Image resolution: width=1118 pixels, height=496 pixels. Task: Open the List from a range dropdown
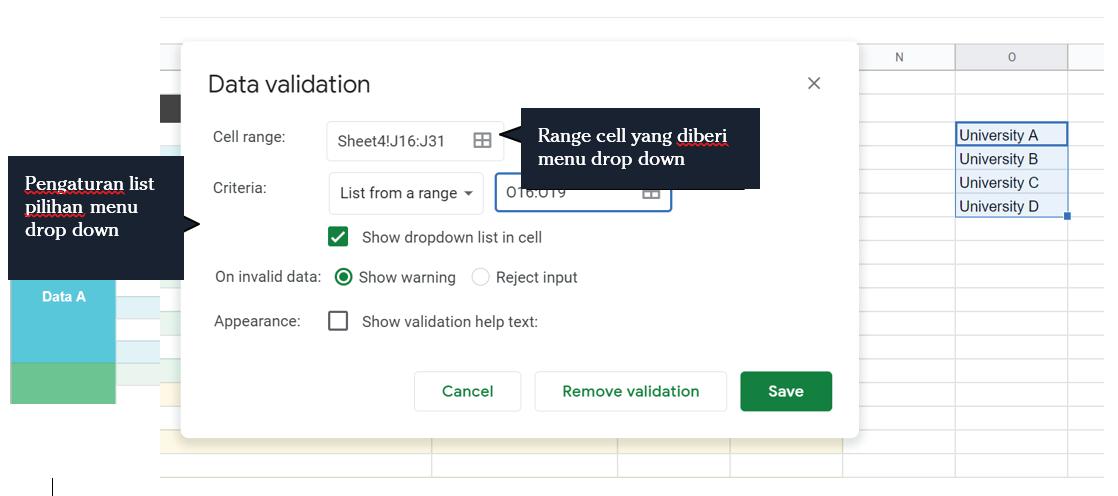406,193
